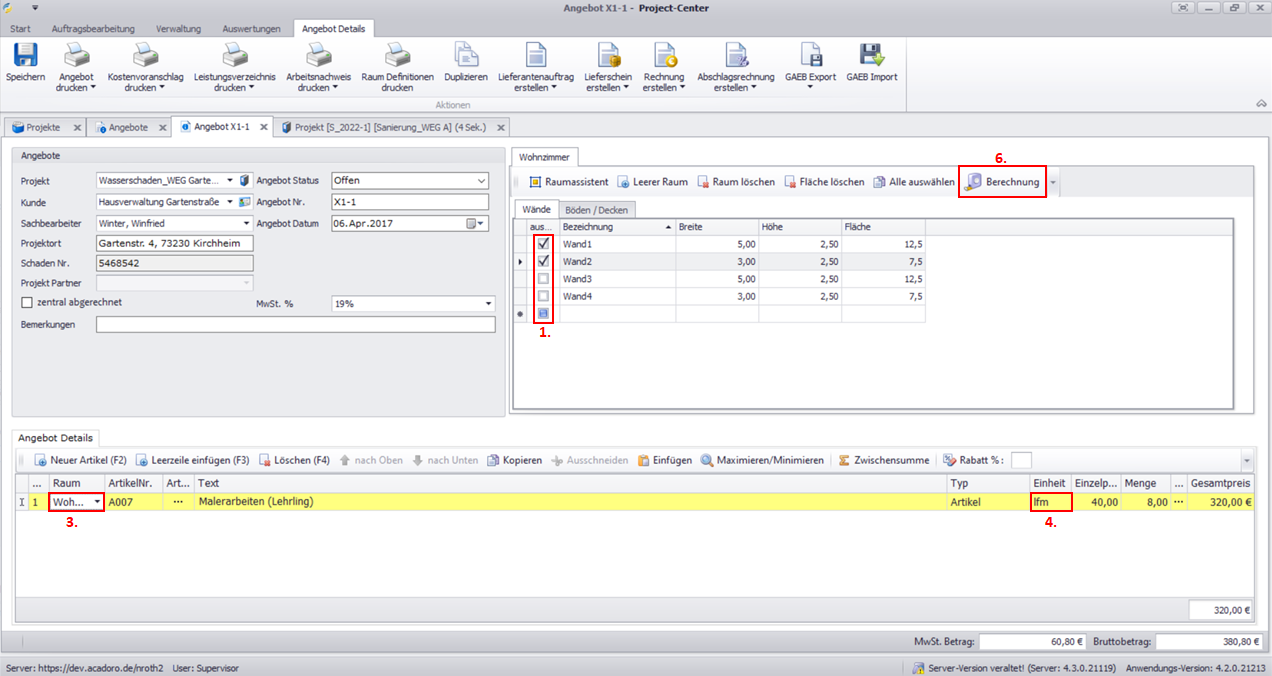
Task: Uncheck the Wand1 selection checkbox
Action: 543,243
